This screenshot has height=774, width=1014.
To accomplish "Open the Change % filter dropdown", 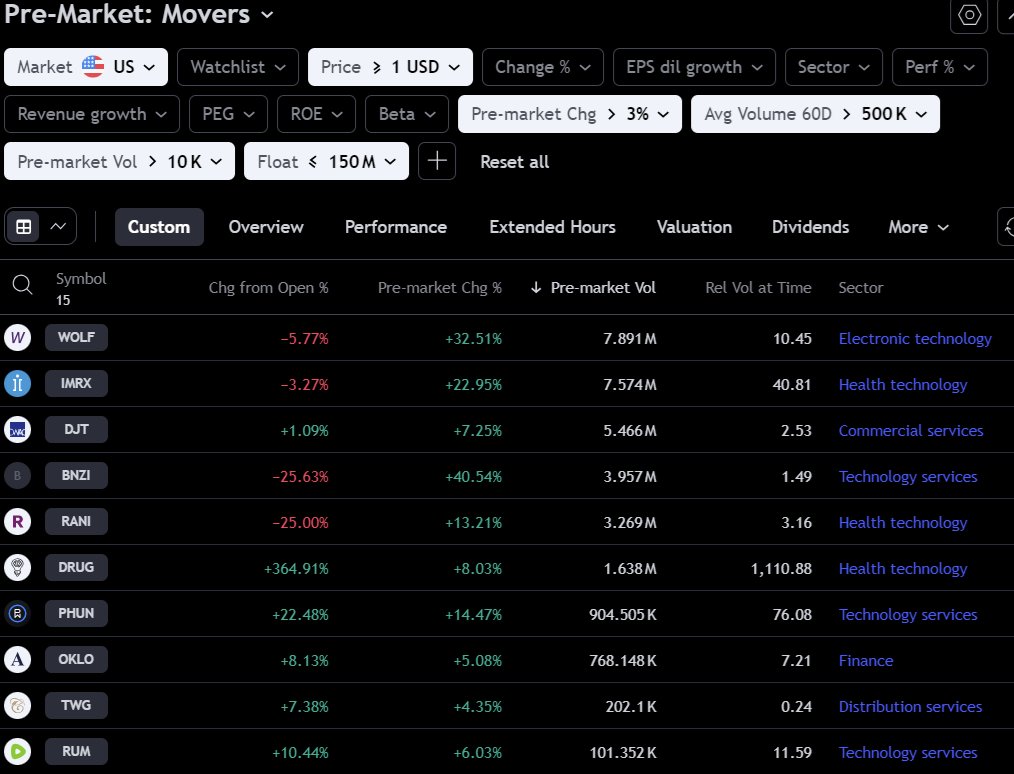I will click(x=543, y=67).
